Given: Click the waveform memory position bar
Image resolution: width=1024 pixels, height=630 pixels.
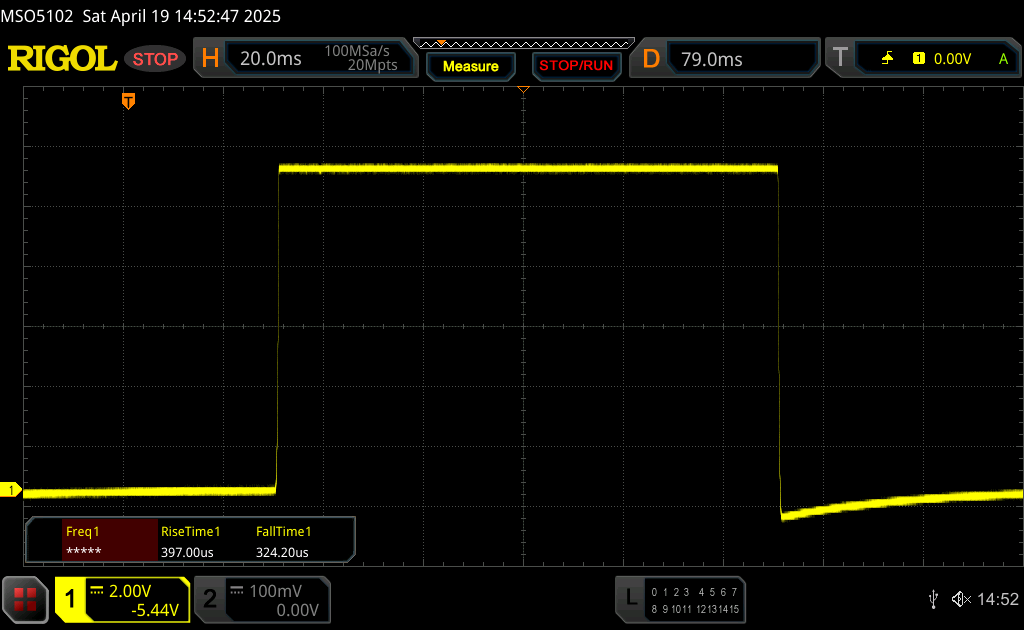Looking at the screenshot, I should tap(524, 44).
